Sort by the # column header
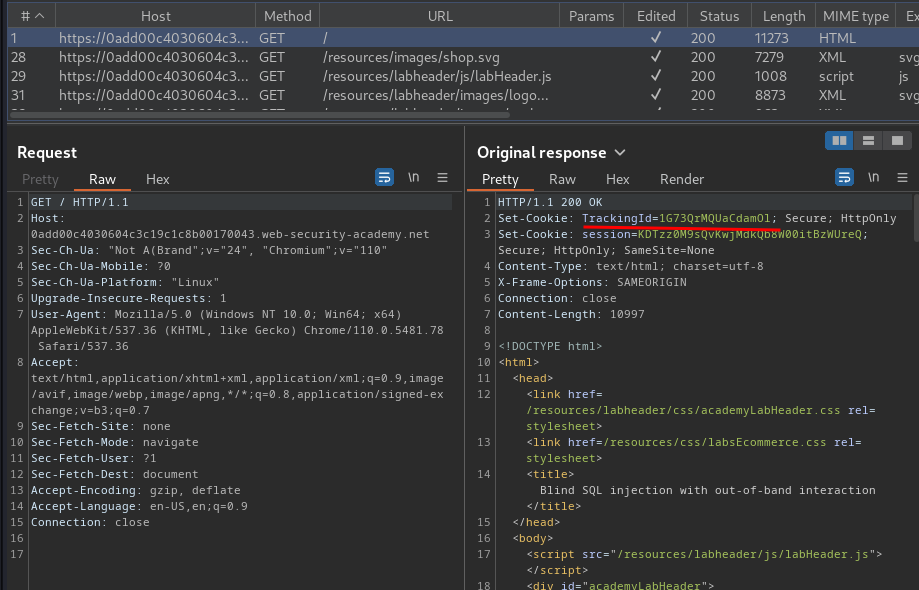The width and height of the screenshot is (919, 590). (x=32, y=16)
